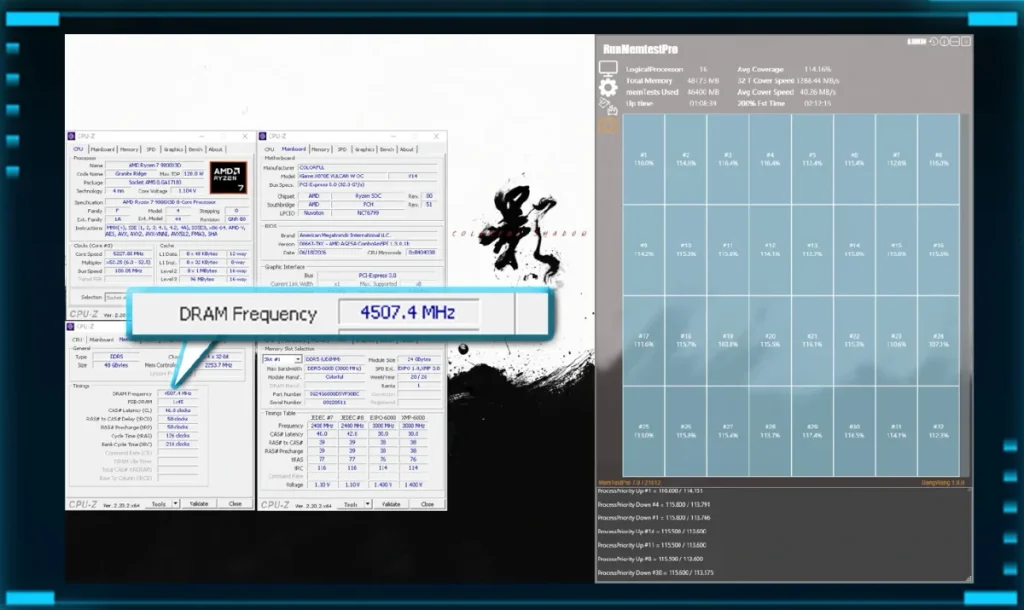
Task: Expand Tools dropdown arrow in CPU-Z Memory window
Action: [176, 504]
